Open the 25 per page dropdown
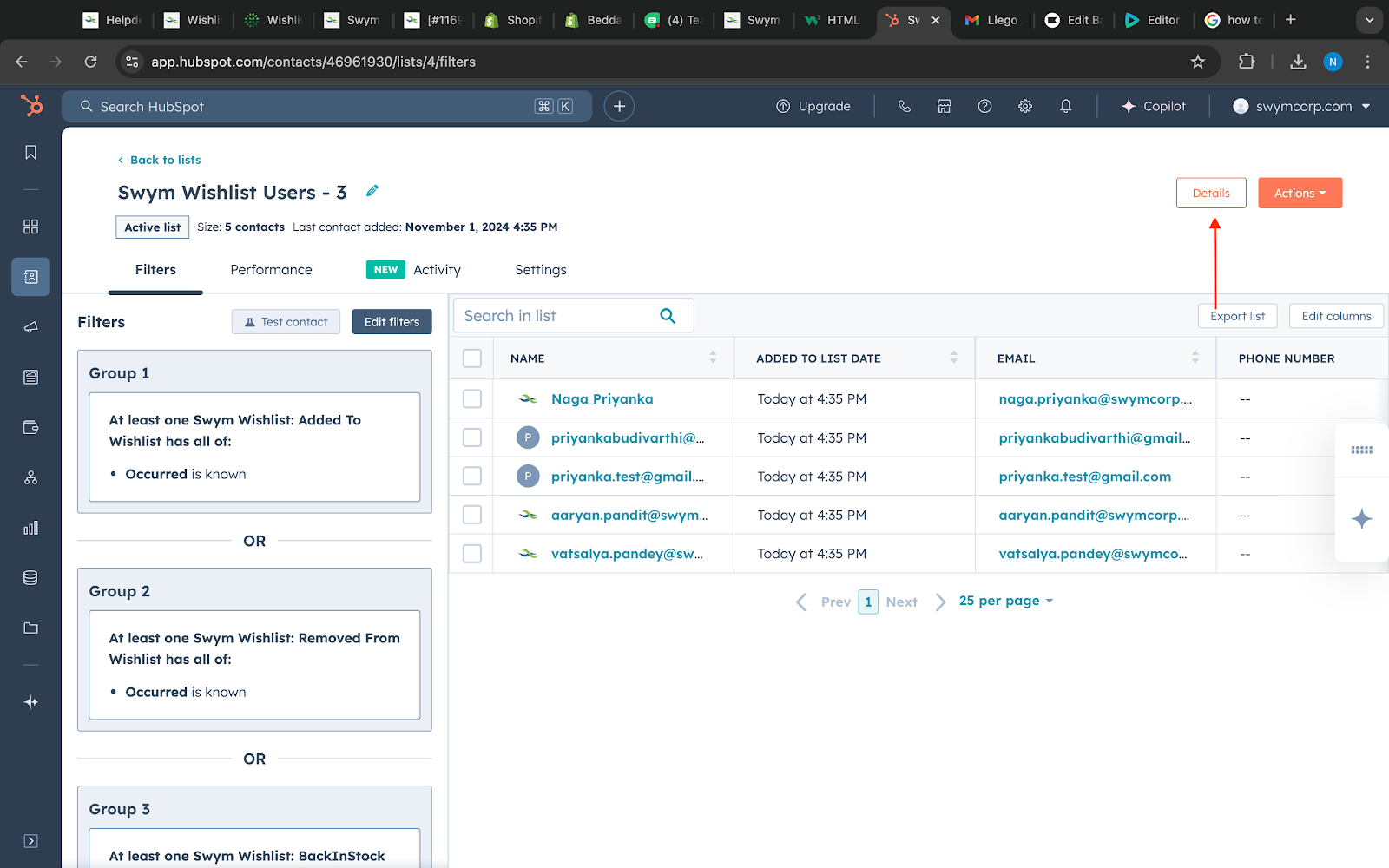 coord(1005,601)
